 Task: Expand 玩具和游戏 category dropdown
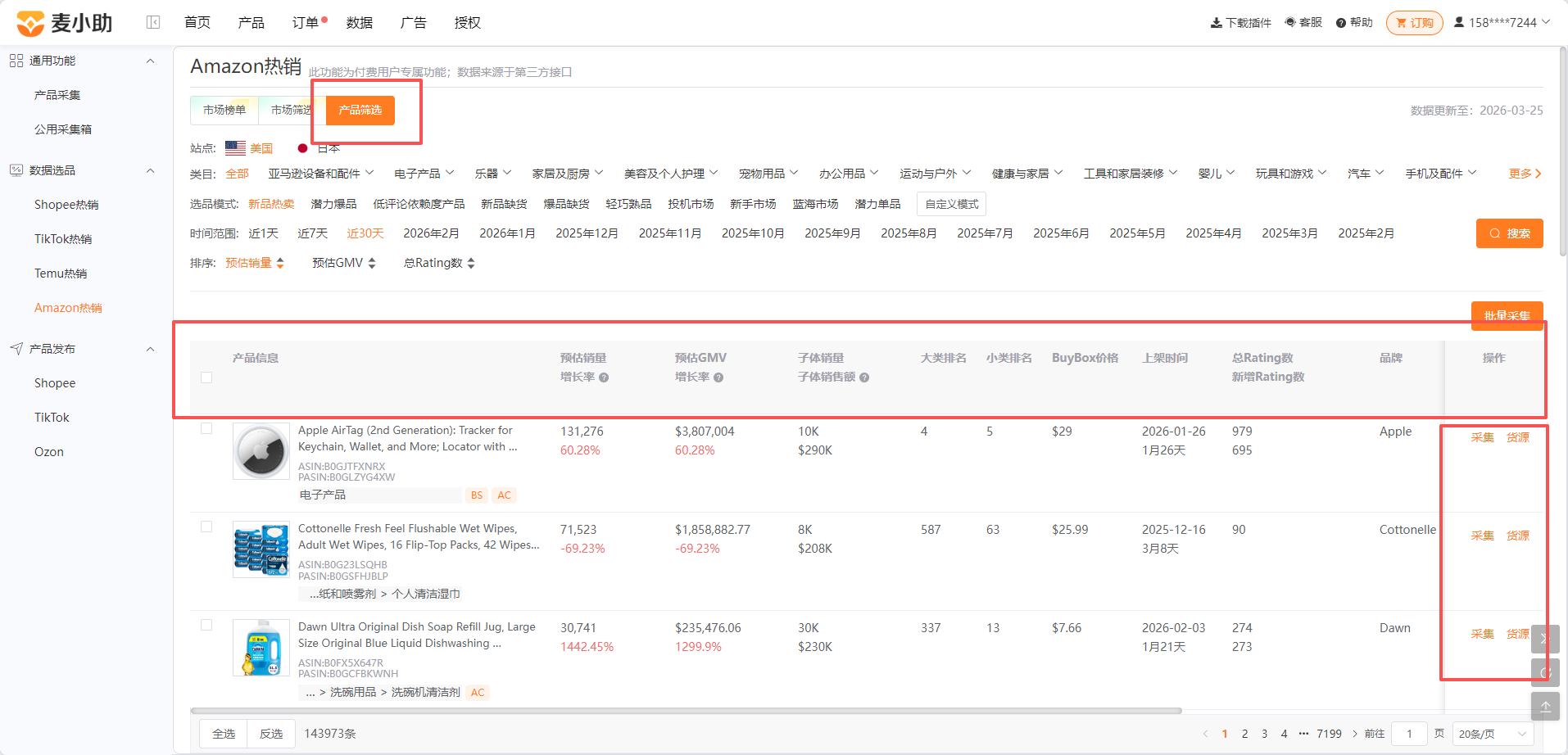1291,174
